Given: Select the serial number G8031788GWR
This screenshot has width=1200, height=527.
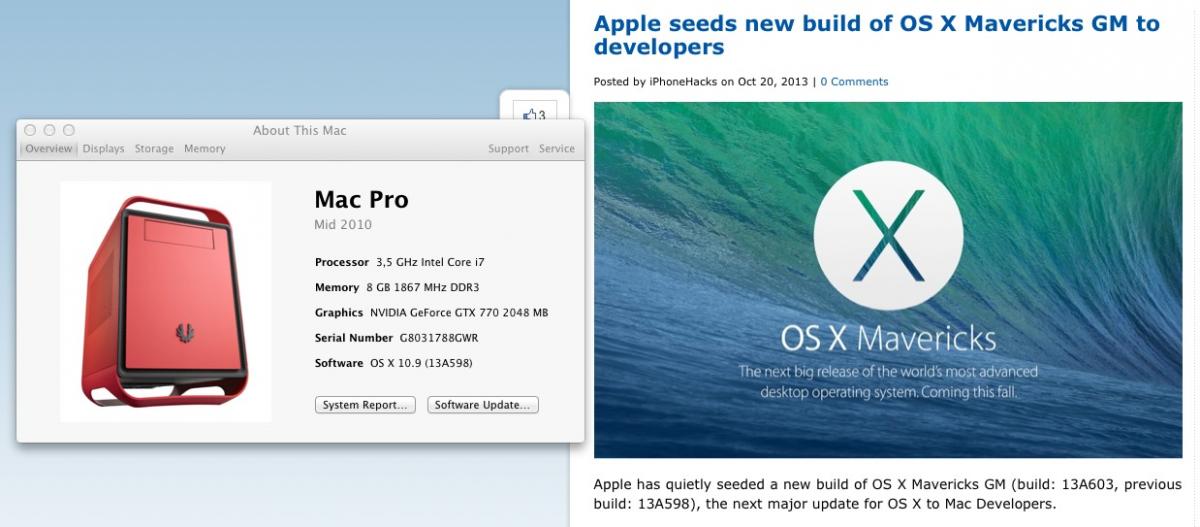Looking at the screenshot, I should 439,338.
